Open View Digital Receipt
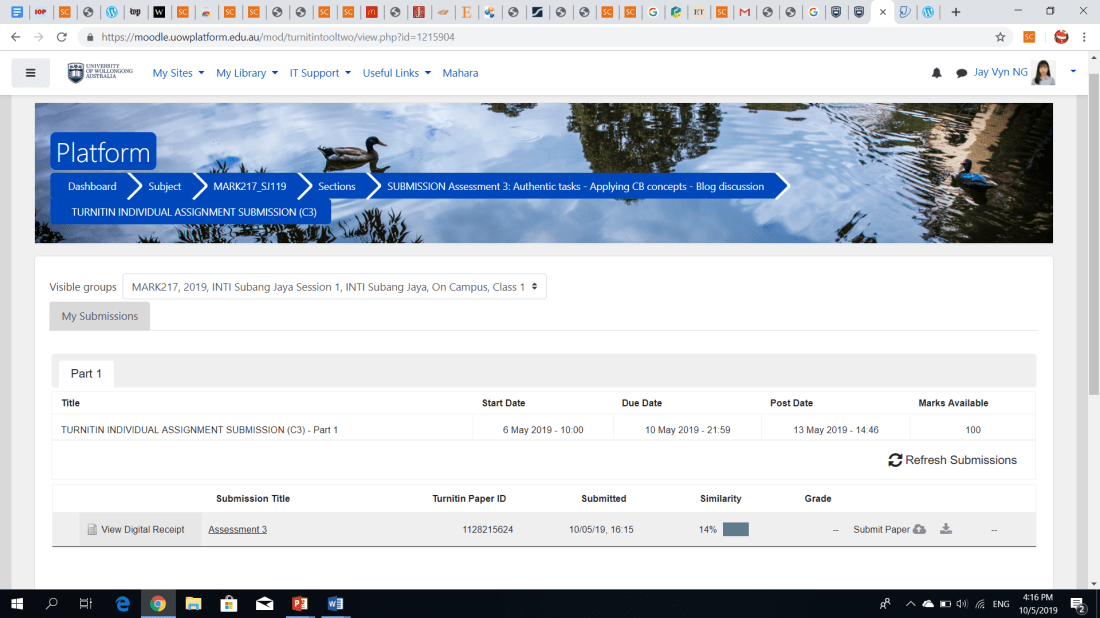The height and width of the screenshot is (618, 1100). click(135, 530)
